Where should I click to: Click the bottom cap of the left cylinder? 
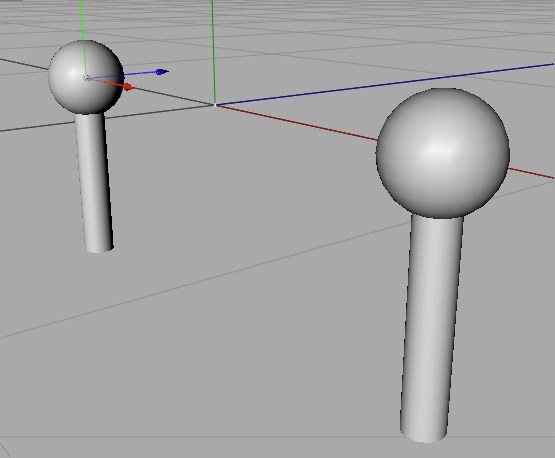(x=99, y=249)
